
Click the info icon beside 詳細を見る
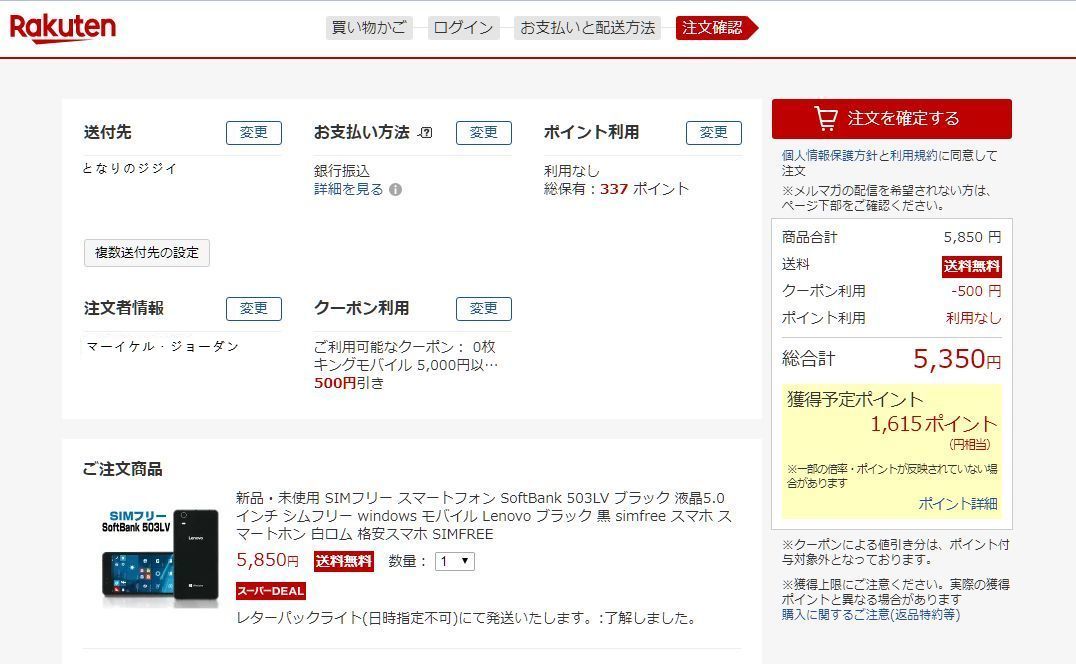click(396, 190)
